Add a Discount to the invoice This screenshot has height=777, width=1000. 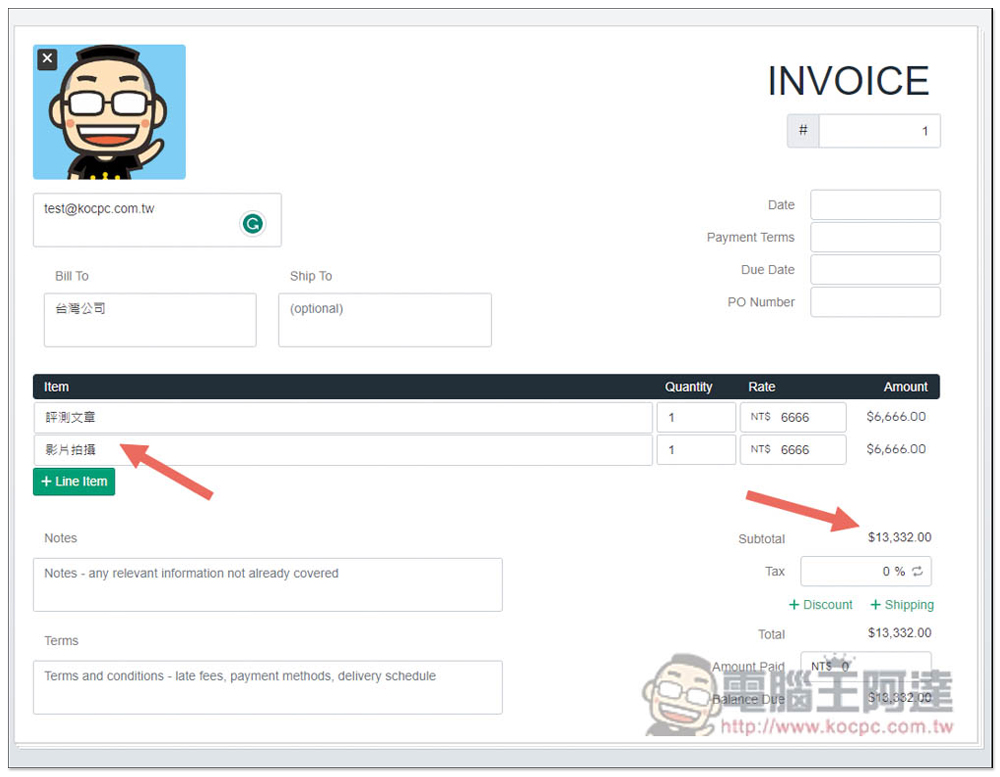[821, 604]
